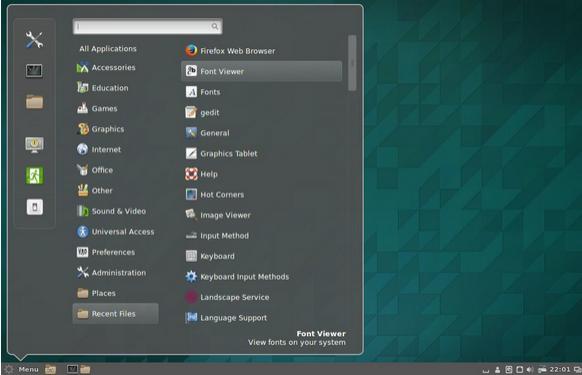Click the Keyboard Input Methods gear icon

[191, 276]
